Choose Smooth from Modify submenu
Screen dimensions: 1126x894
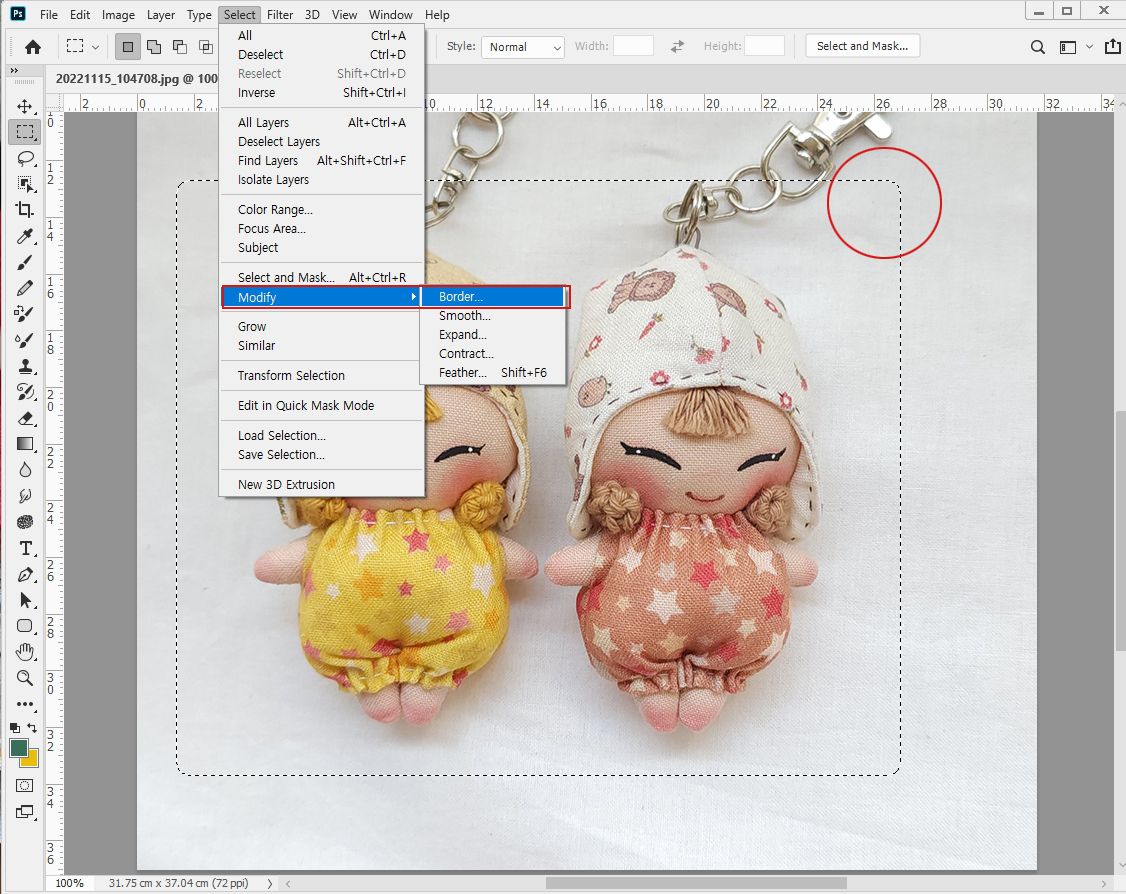point(494,316)
